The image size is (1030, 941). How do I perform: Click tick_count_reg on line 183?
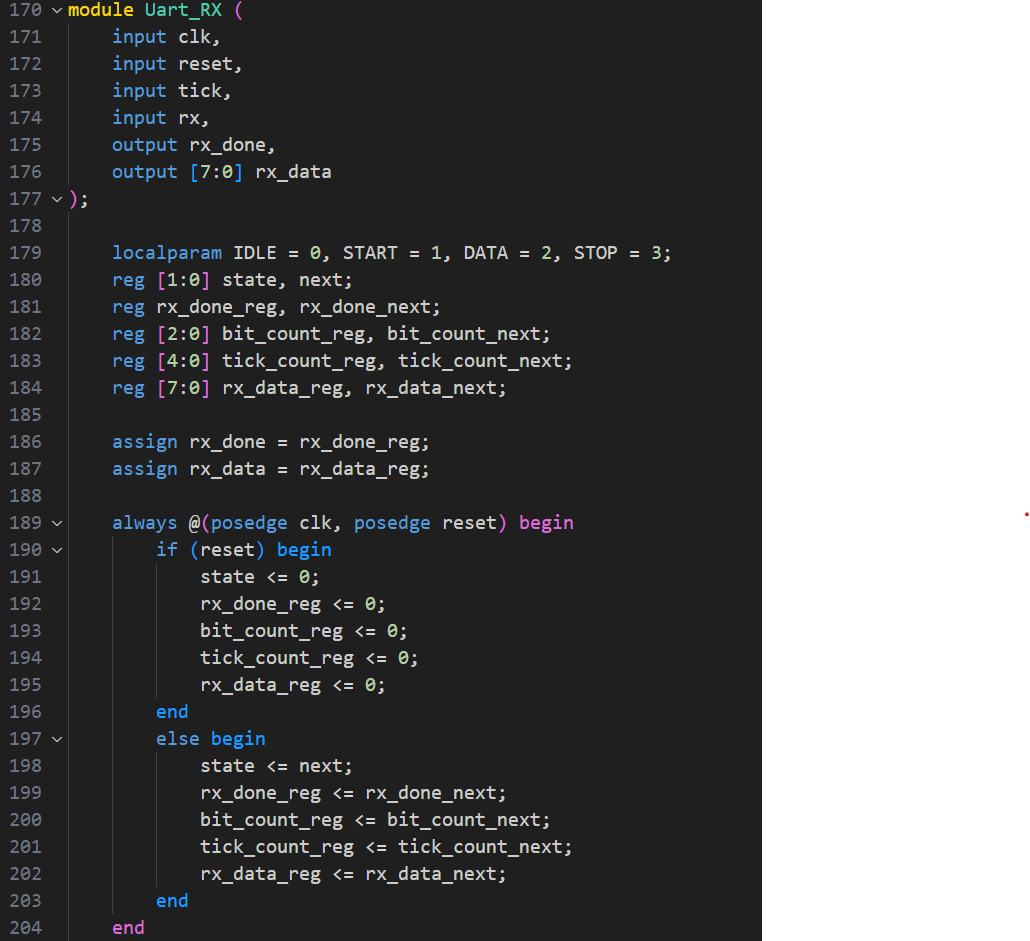[x=299, y=361]
